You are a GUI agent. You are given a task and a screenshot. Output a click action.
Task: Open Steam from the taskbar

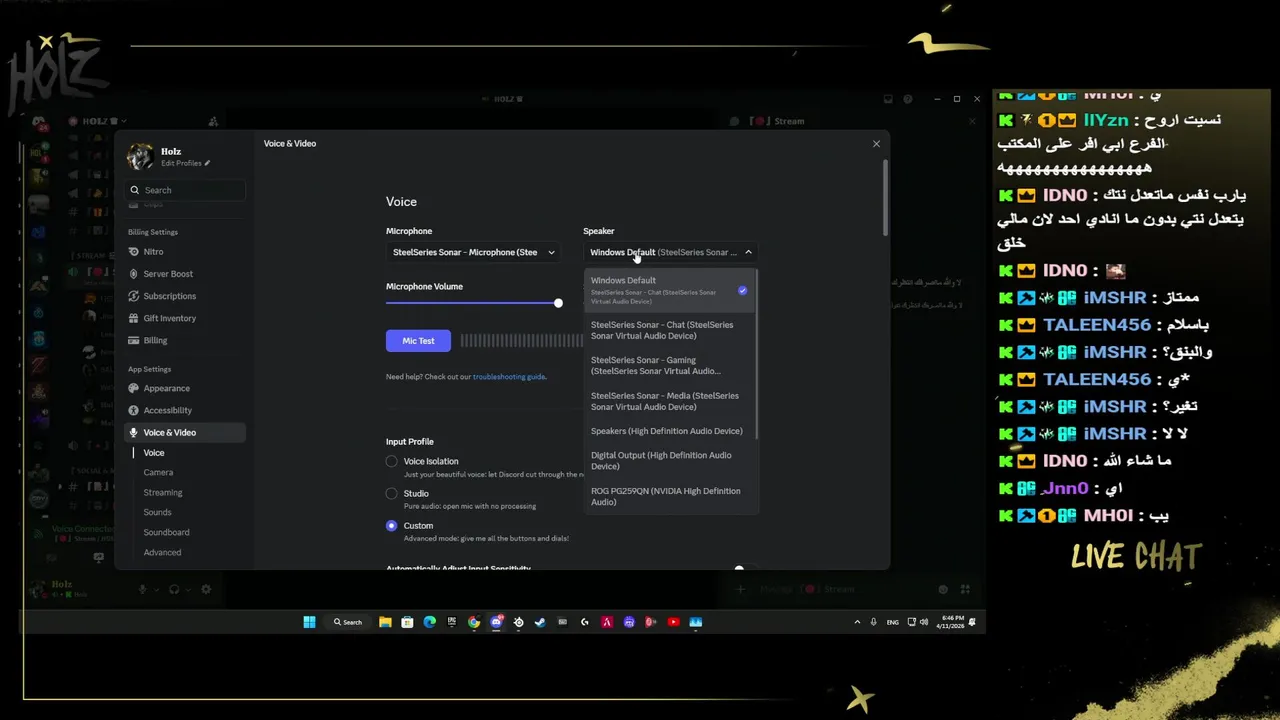click(x=540, y=622)
